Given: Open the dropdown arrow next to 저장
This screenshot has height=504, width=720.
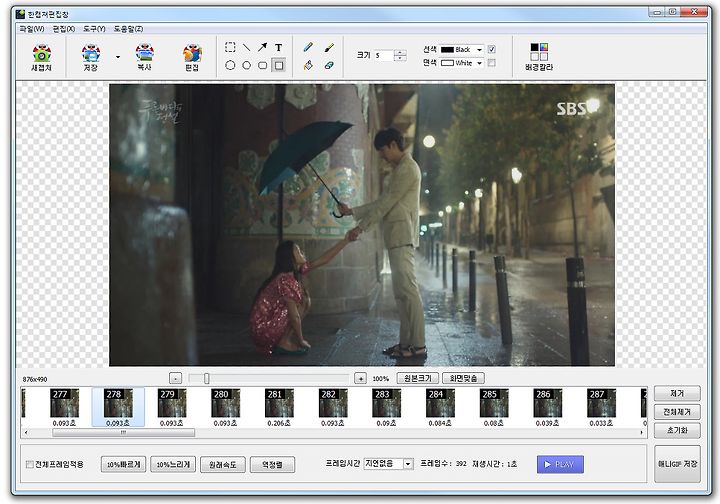Looking at the screenshot, I should pyautogui.click(x=118, y=57).
